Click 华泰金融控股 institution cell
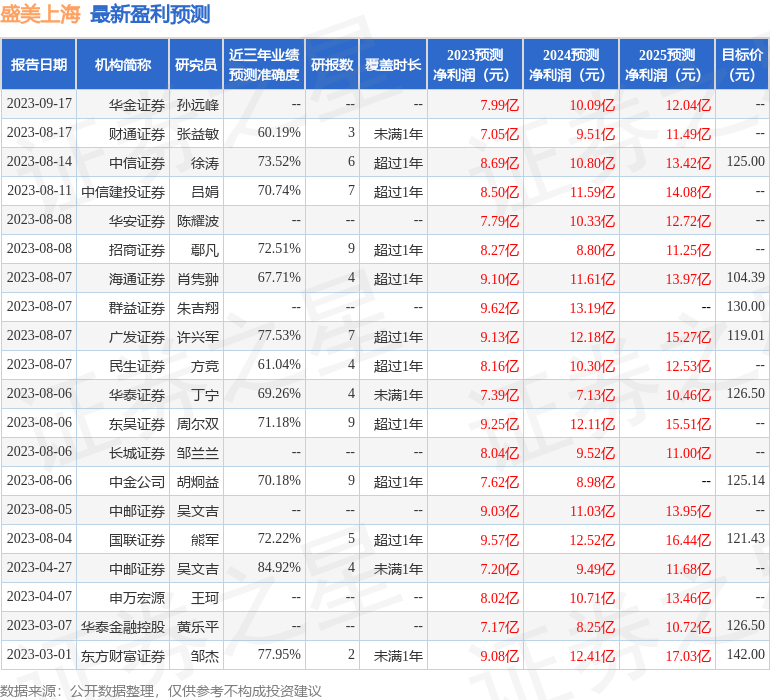The image size is (770, 700). 123,627
